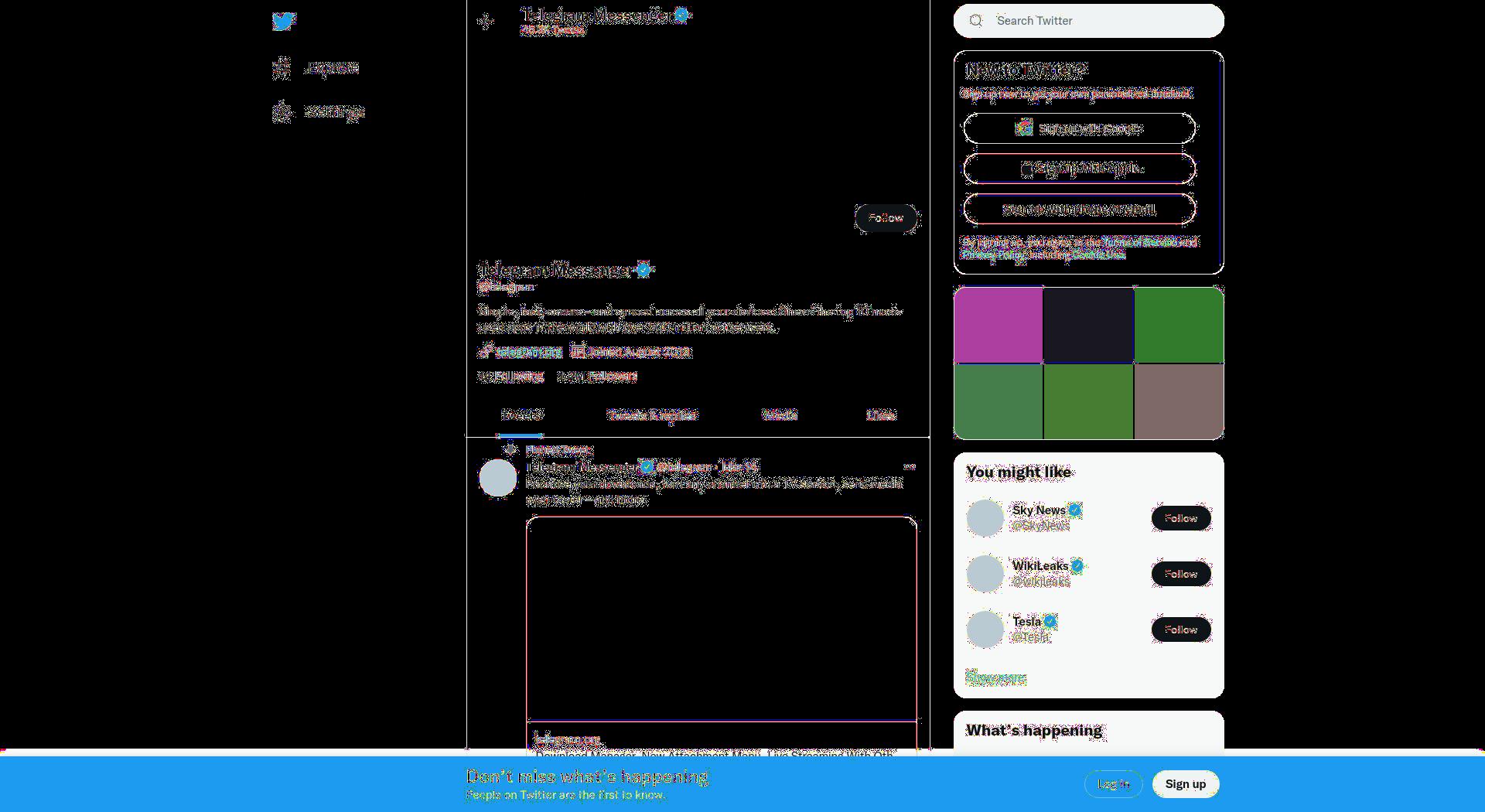The width and height of the screenshot is (1485, 812).
Task: Click the verified badge next to WikiLeaks
Action: [x=1077, y=565]
